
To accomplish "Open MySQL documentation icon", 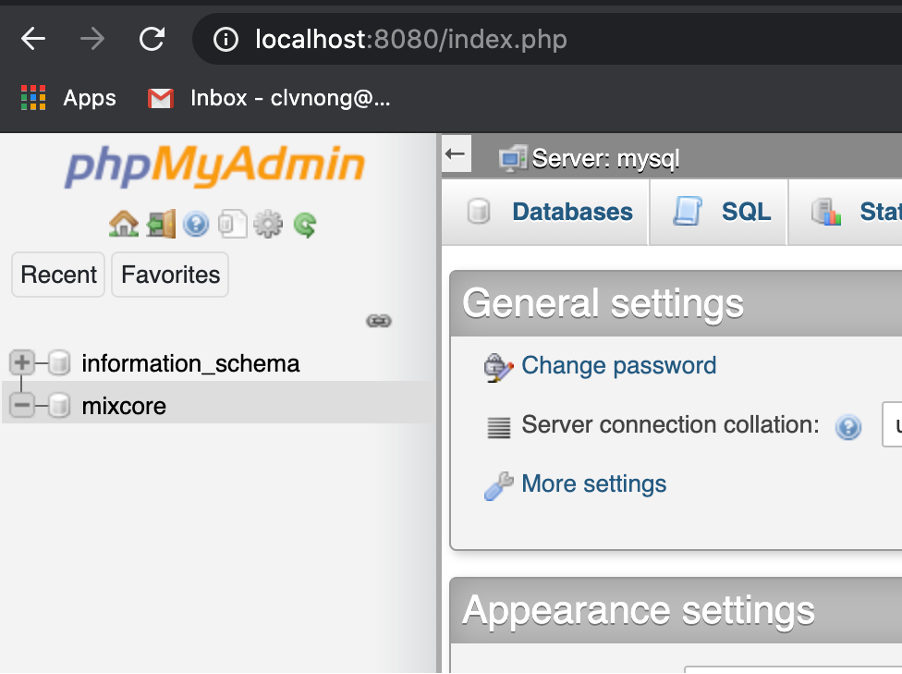I will [232, 224].
